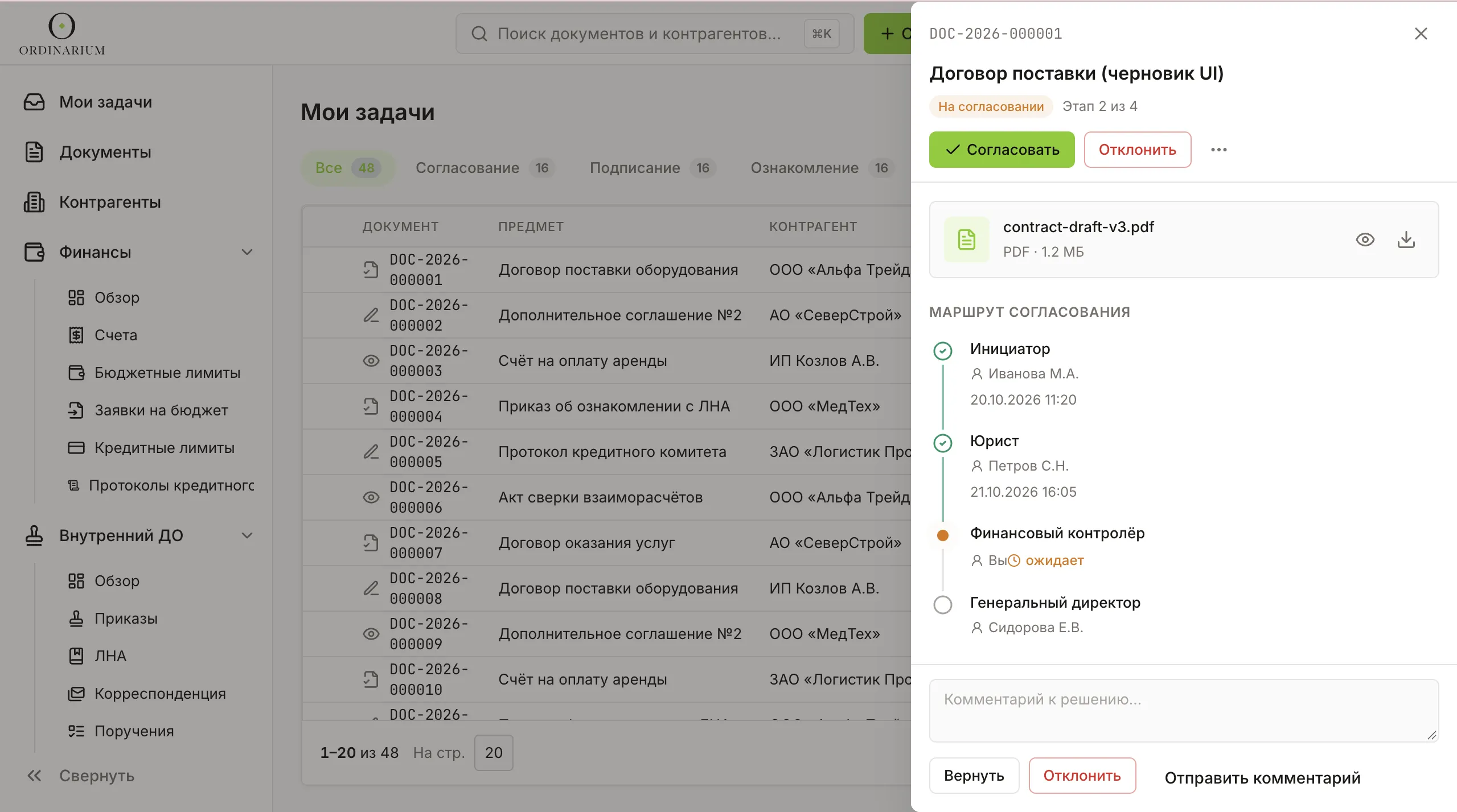Viewport: 1457px width, 812px height.
Task: Download contract-draft-v3.pdf file
Action: [1406, 240]
